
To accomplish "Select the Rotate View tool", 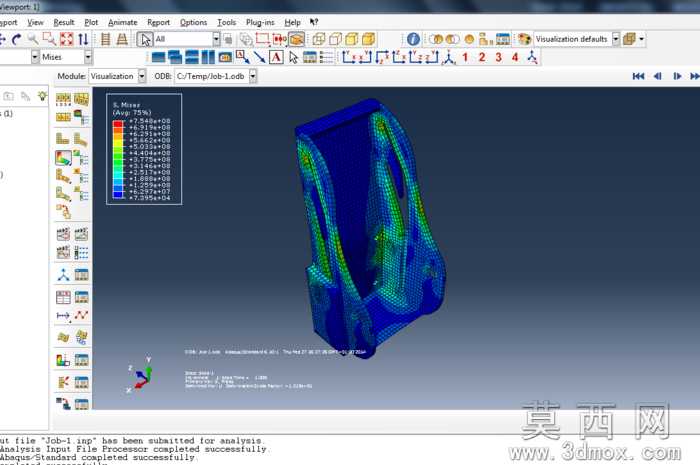I will click(17, 39).
